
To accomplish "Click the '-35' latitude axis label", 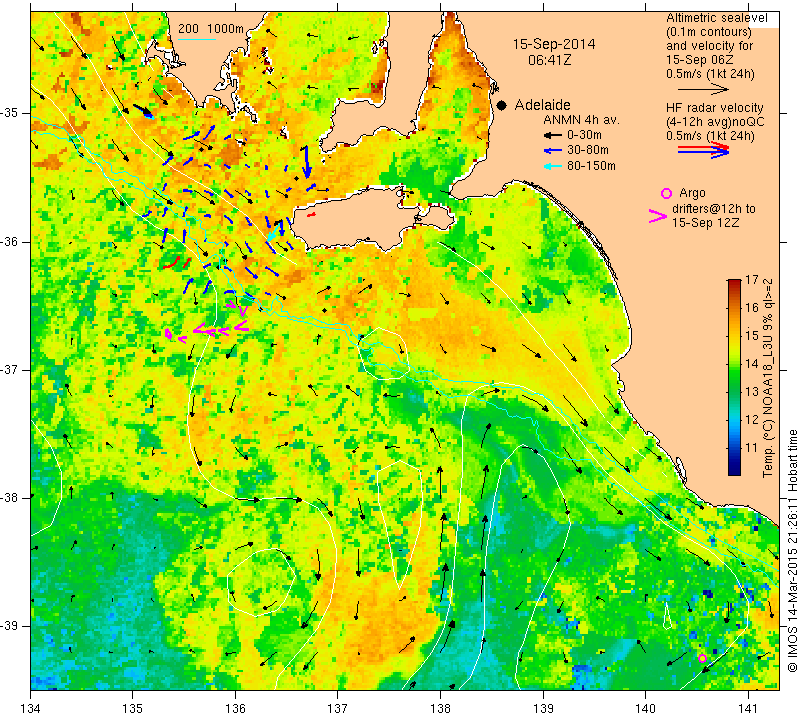I will point(10,113).
